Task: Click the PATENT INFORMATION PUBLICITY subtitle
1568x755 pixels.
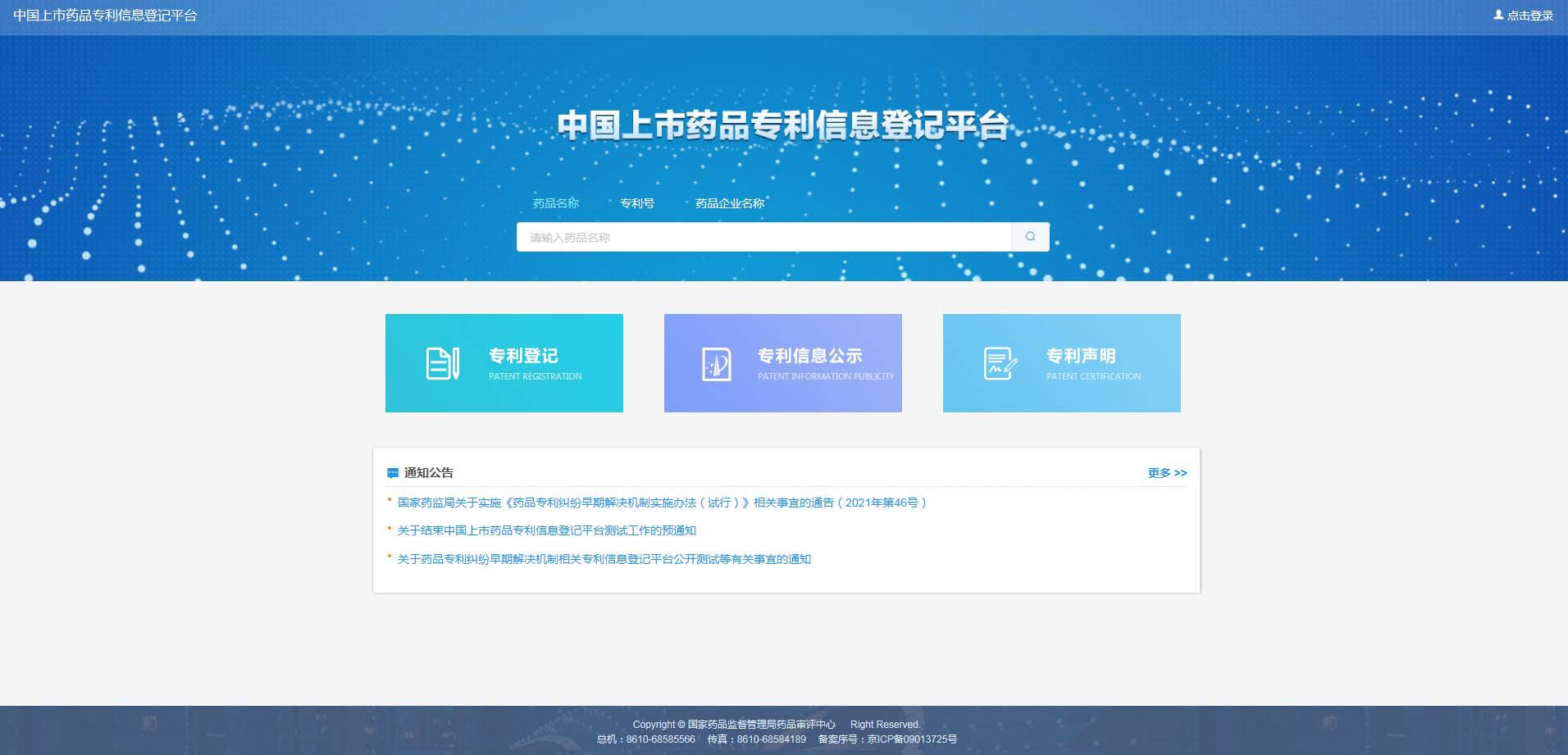Action: [825, 376]
